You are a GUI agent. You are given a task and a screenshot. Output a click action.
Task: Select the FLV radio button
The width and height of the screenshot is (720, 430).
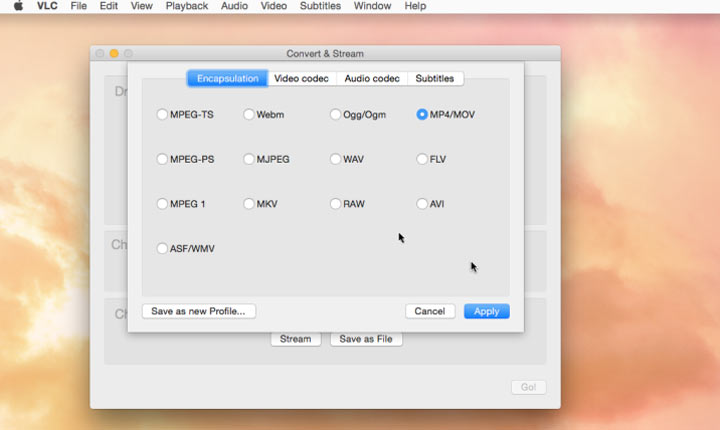point(422,159)
